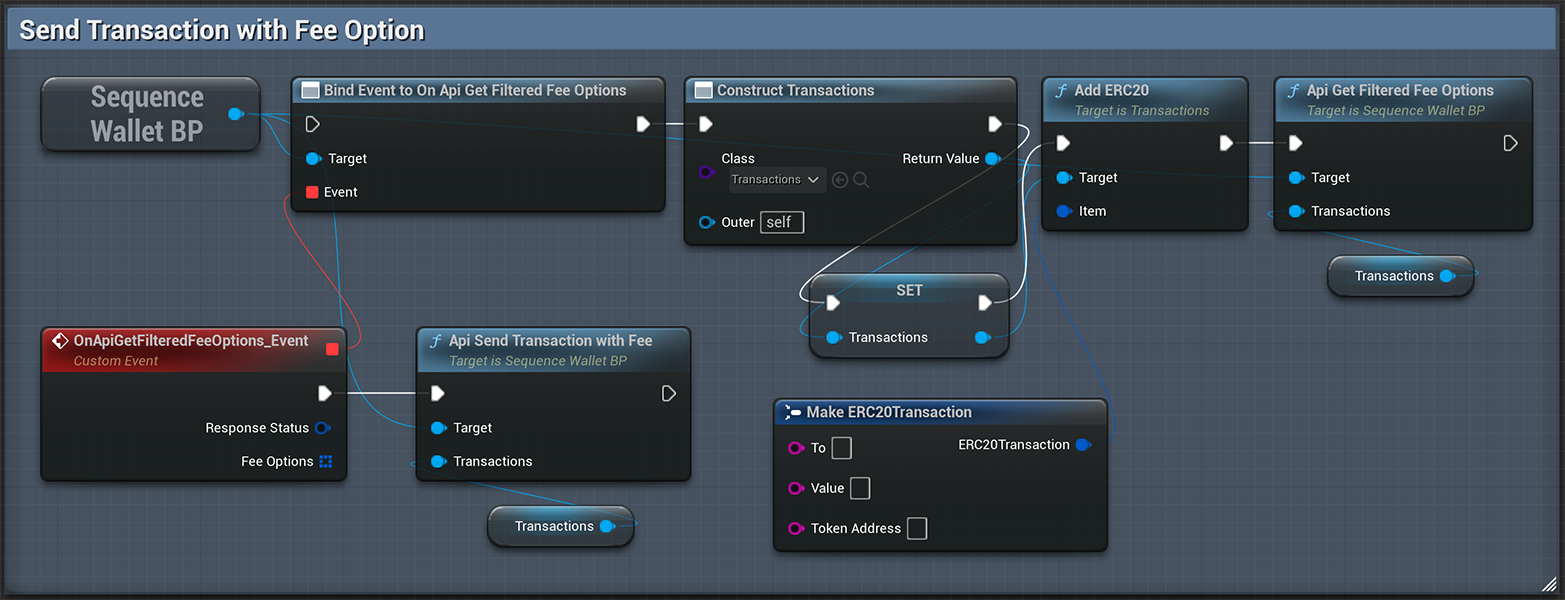The width and height of the screenshot is (1565, 600).
Task: Click exec input pin on Construct Transactions node
Action: click(x=706, y=124)
